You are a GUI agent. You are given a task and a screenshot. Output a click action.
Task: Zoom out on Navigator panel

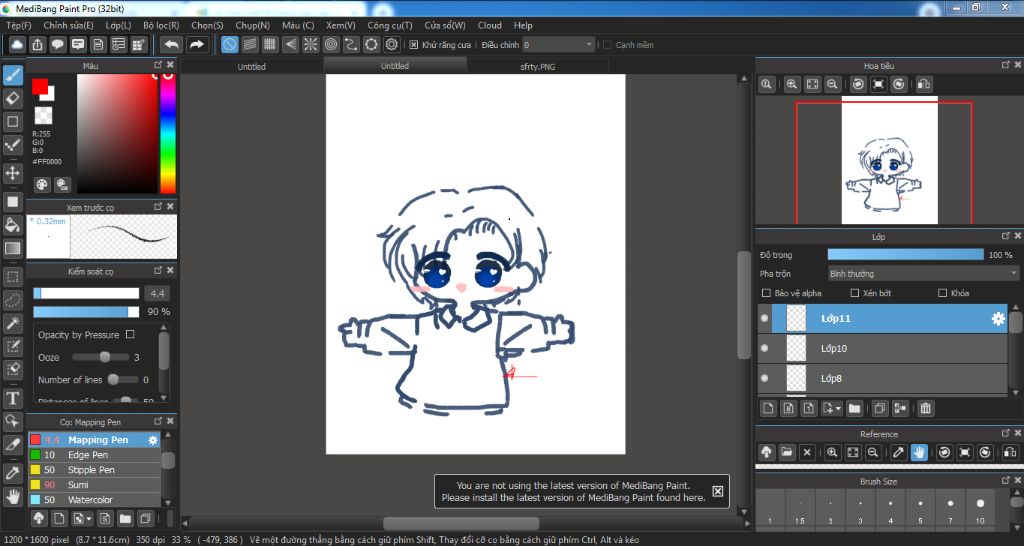[832, 84]
